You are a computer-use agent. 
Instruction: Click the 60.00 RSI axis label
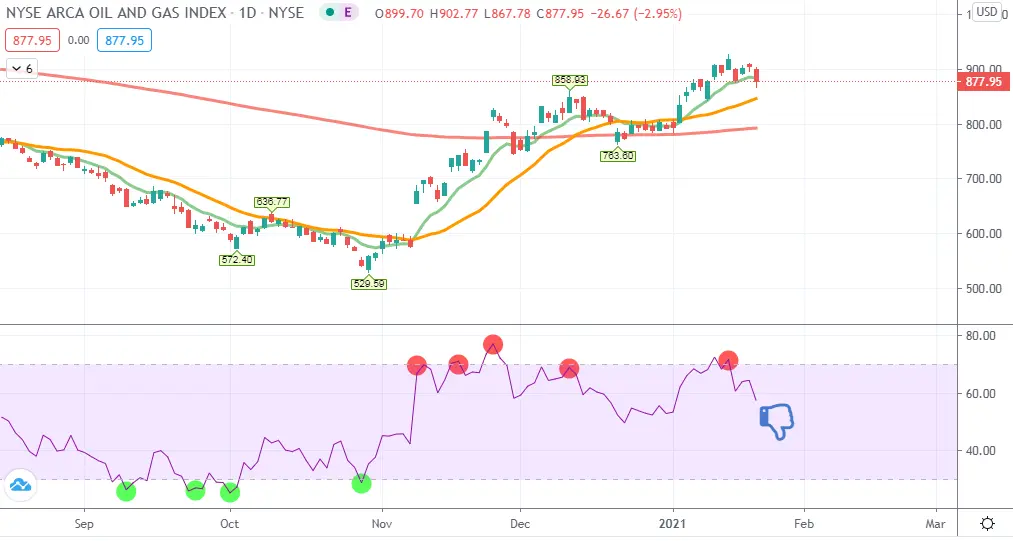(x=980, y=393)
